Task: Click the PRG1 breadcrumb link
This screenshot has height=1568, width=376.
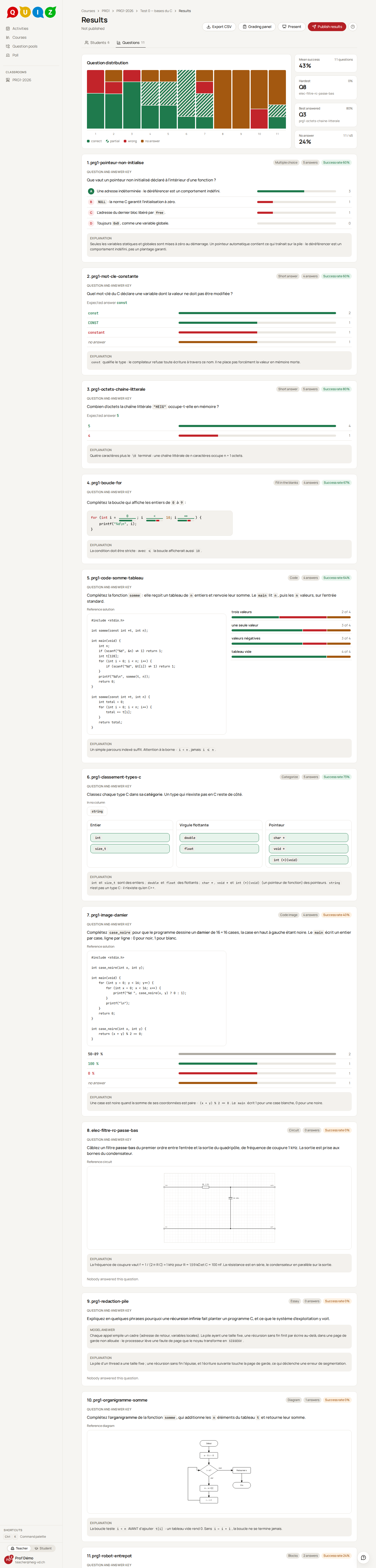Action: coord(106,11)
